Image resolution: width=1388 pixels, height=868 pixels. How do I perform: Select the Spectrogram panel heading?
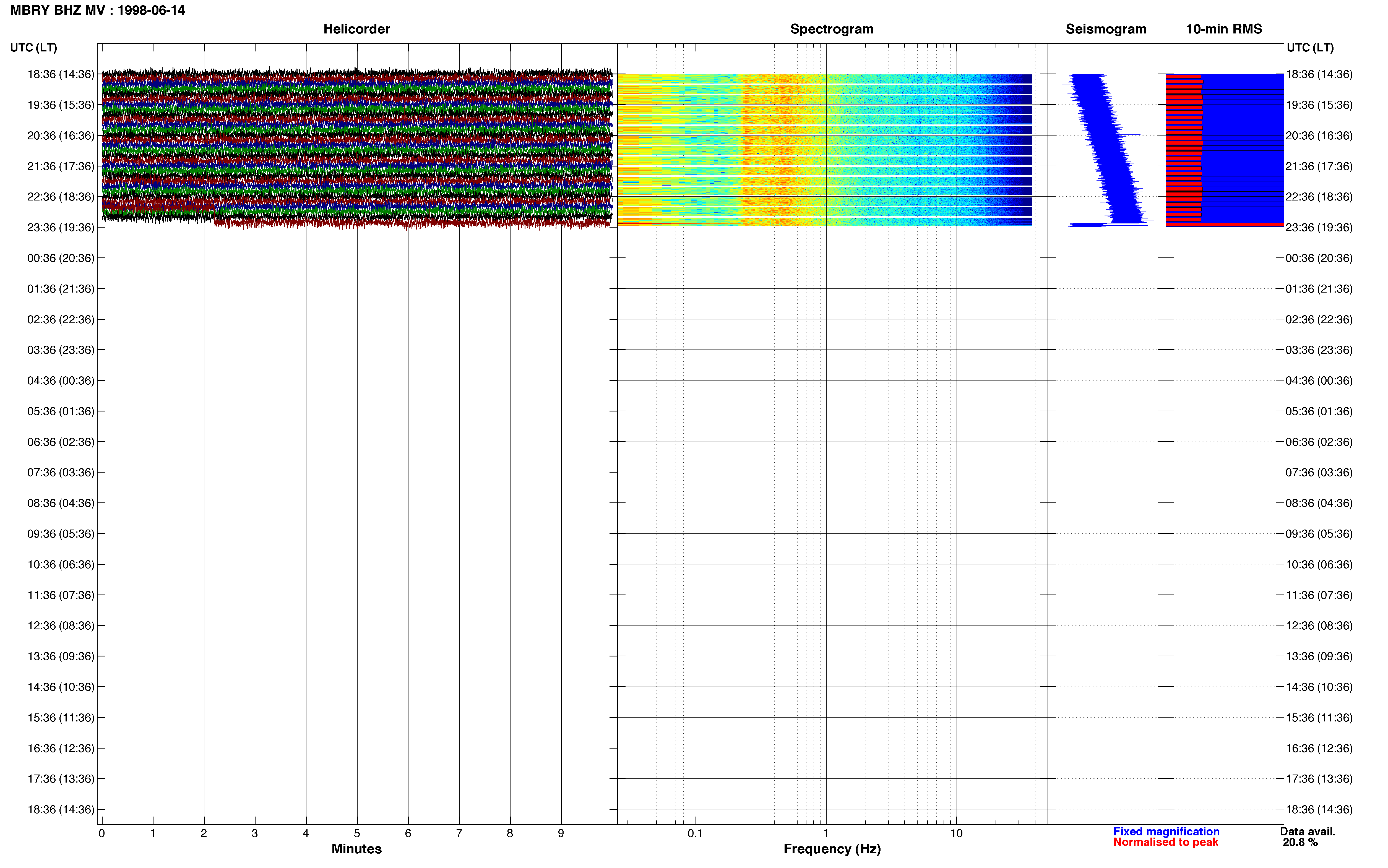(832, 29)
